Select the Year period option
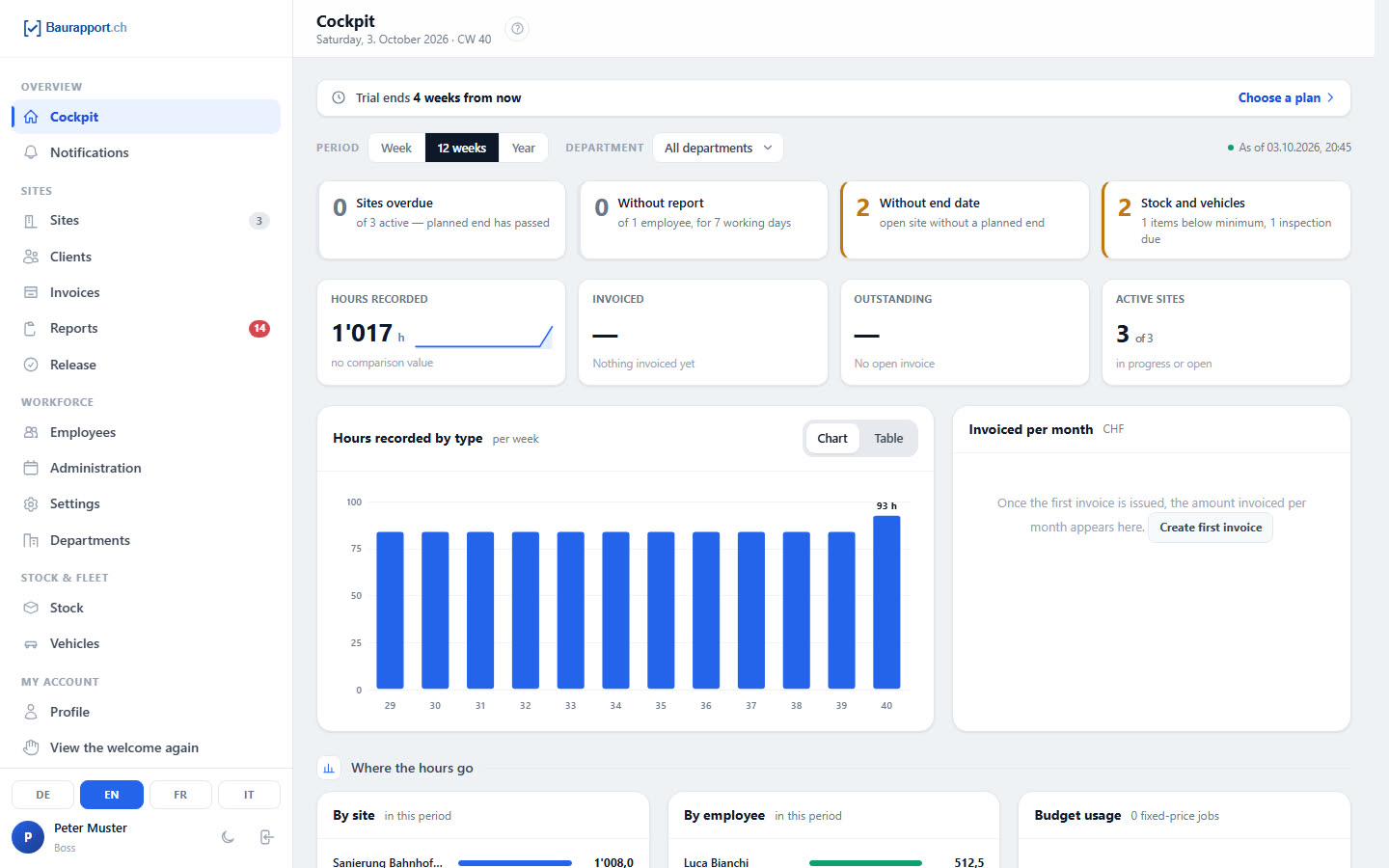Screen dimensions: 1389x868 (524, 148)
